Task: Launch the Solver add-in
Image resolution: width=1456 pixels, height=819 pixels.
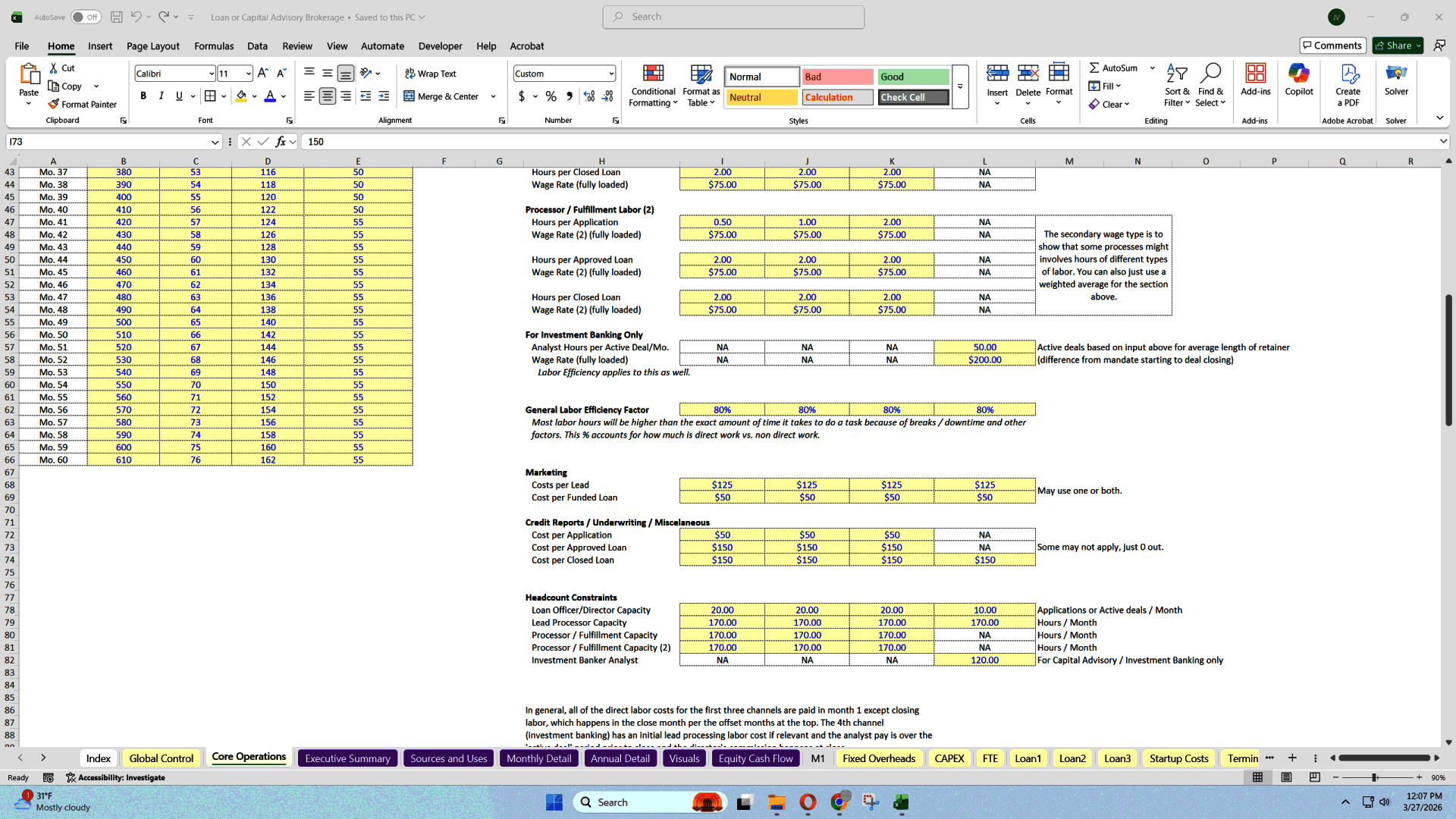Action: pyautogui.click(x=1396, y=83)
